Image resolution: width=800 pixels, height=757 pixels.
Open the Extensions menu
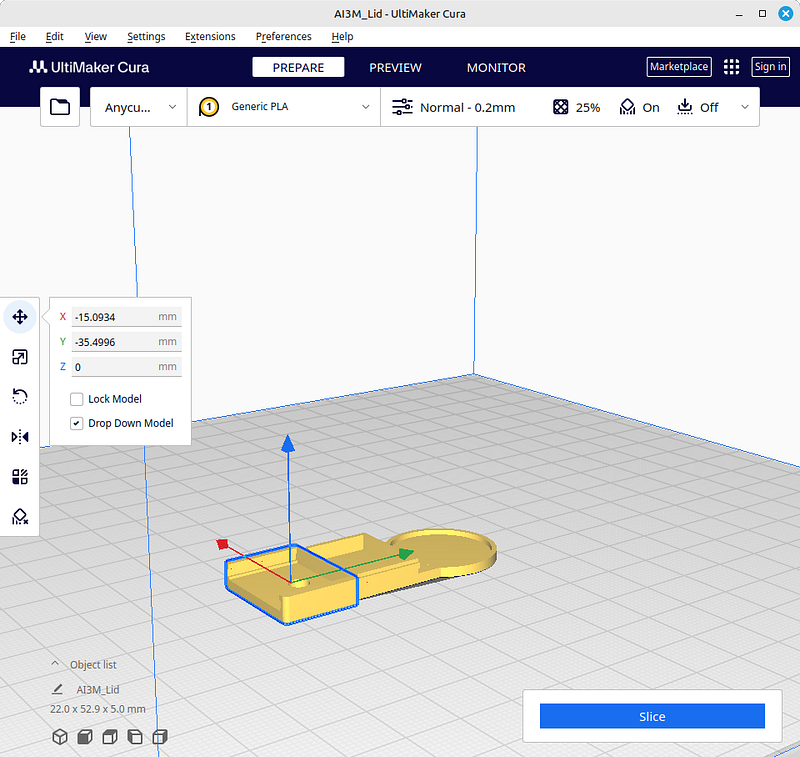(x=210, y=37)
